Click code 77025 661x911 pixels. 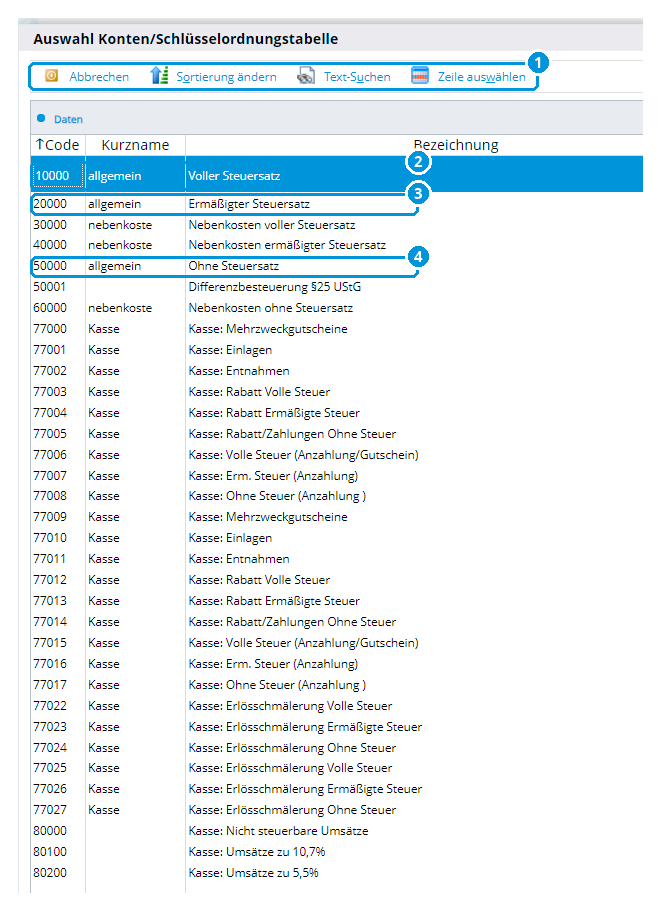pos(50,767)
